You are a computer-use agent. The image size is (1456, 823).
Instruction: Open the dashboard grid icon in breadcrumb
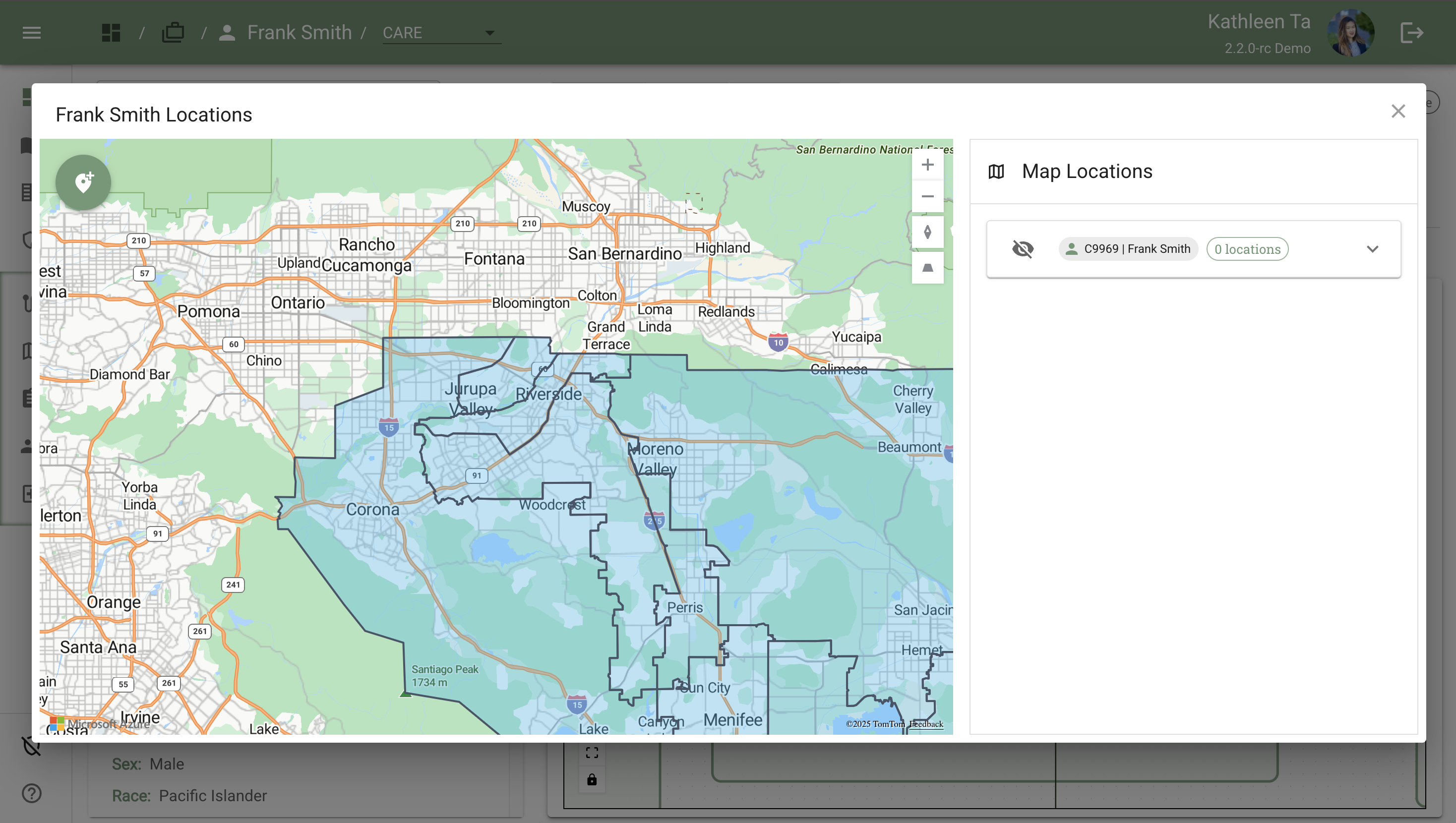click(x=111, y=32)
